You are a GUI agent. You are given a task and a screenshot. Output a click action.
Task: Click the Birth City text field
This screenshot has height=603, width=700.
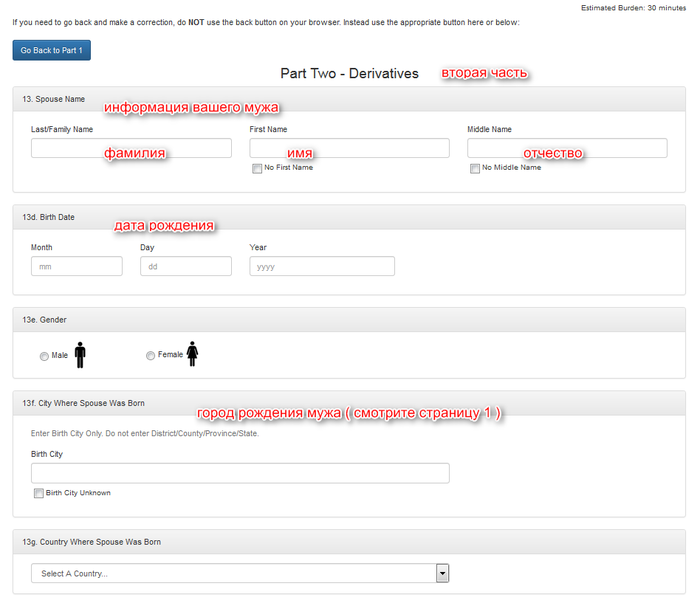tap(240, 473)
